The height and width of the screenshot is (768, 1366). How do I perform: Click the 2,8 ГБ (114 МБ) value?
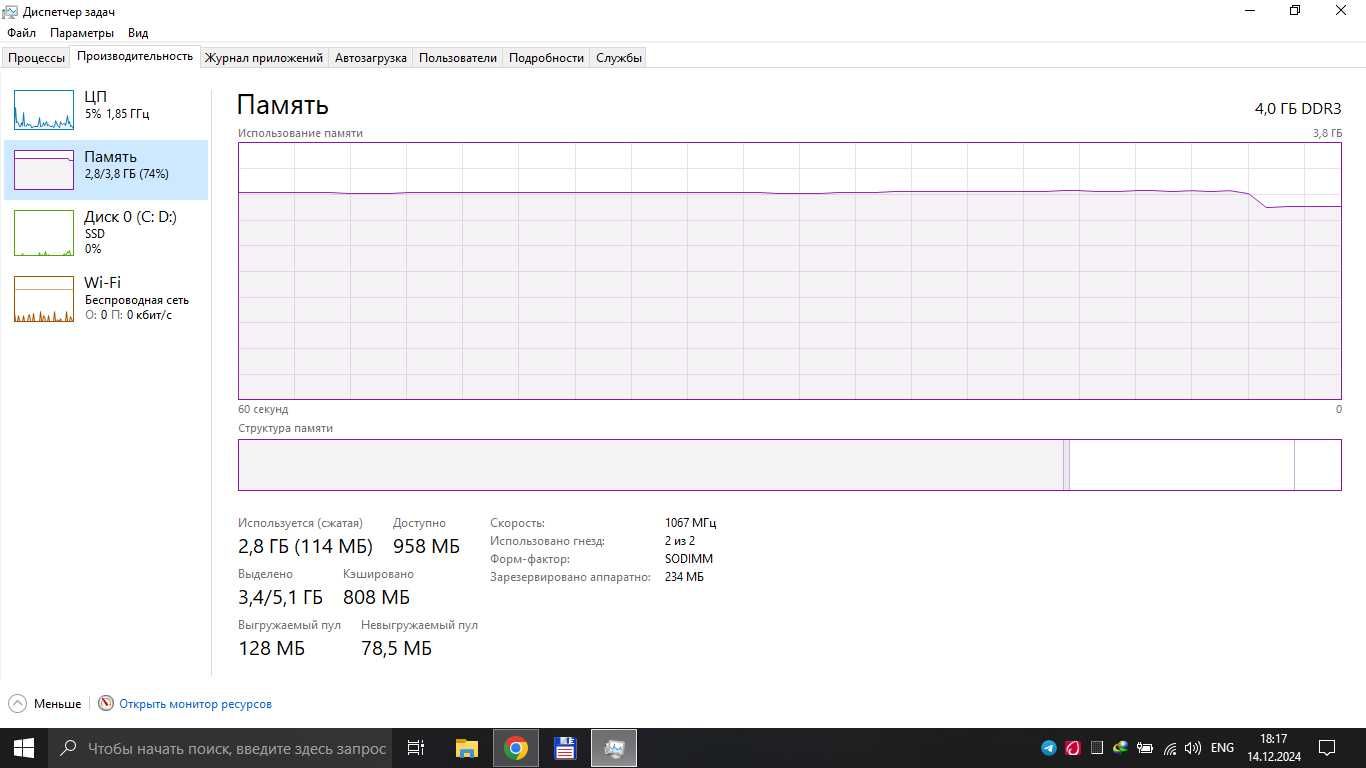305,546
